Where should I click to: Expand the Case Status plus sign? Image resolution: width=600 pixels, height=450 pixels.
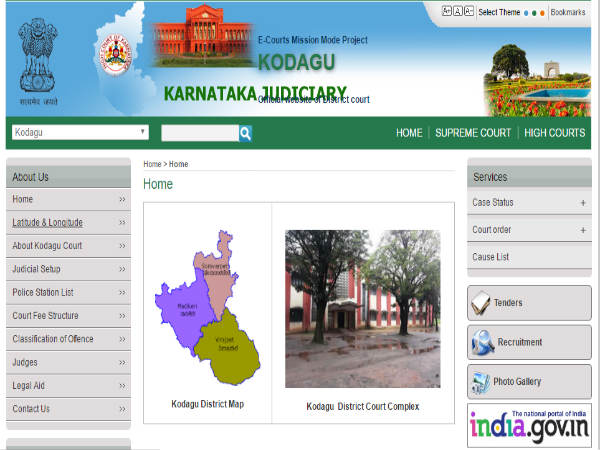(x=583, y=203)
